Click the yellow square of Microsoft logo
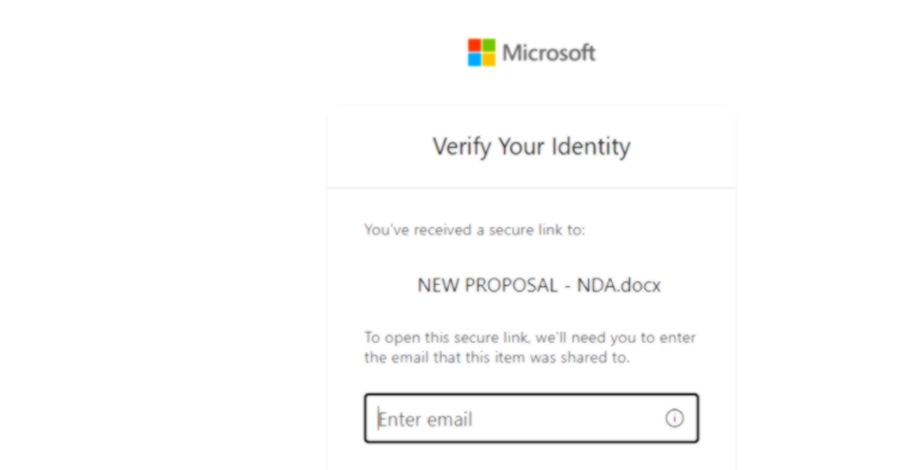This screenshot has width=900, height=470. (489, 60)
